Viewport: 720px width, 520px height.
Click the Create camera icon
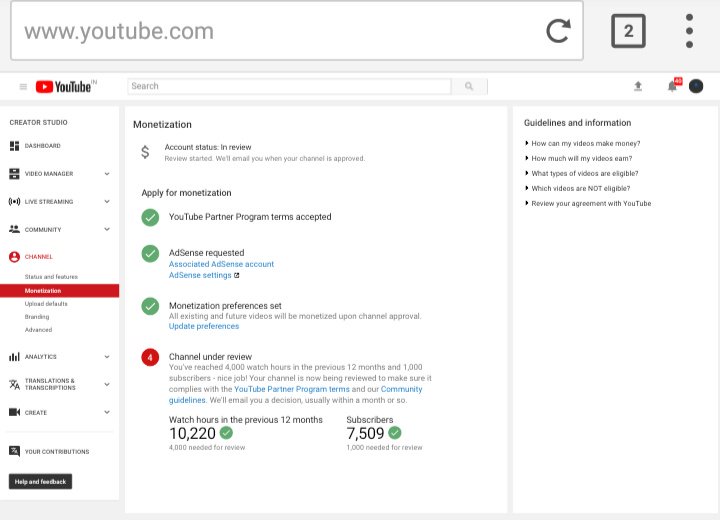click(x=14, y=412)
